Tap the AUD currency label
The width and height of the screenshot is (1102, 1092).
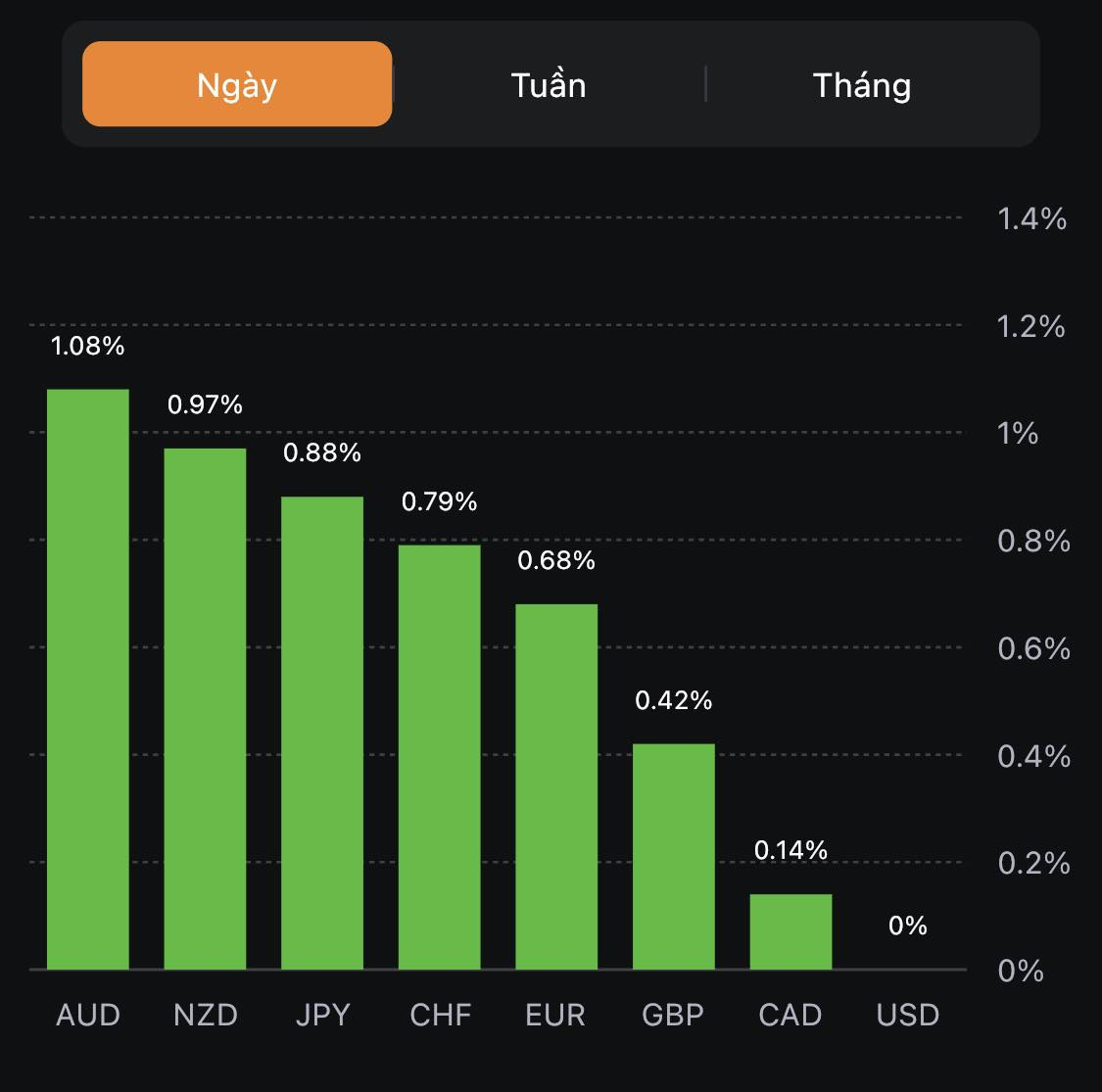[x=88, y=1015]
